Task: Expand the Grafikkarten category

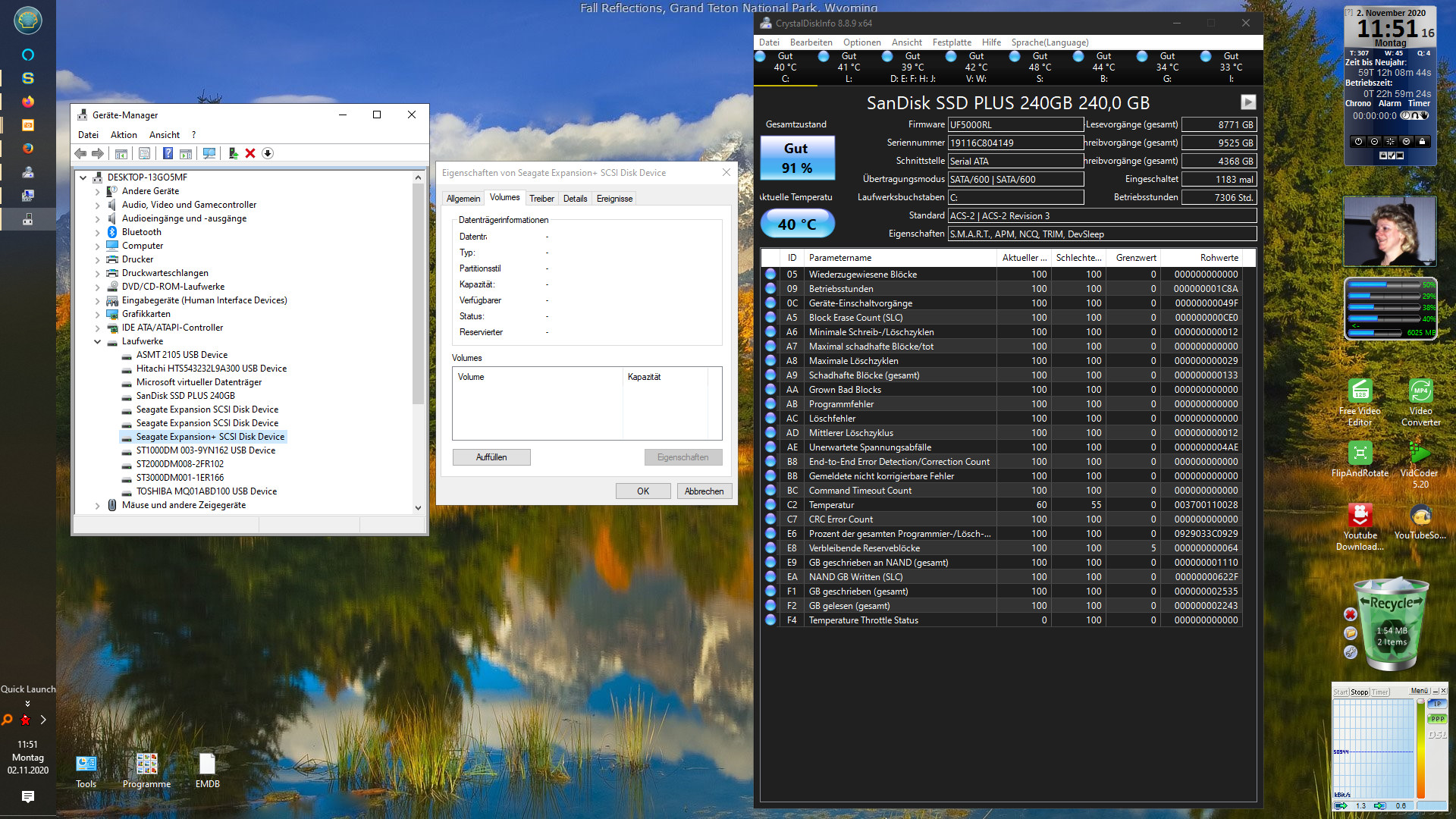Action: coord(98,315)
